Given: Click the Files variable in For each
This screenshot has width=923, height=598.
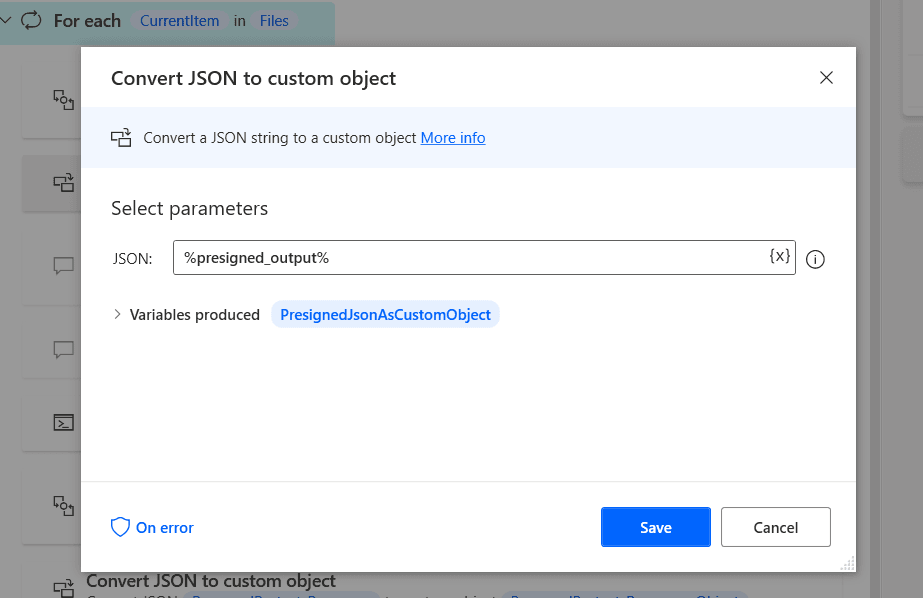Looking at the screenshot, I should tap(274, 21).
